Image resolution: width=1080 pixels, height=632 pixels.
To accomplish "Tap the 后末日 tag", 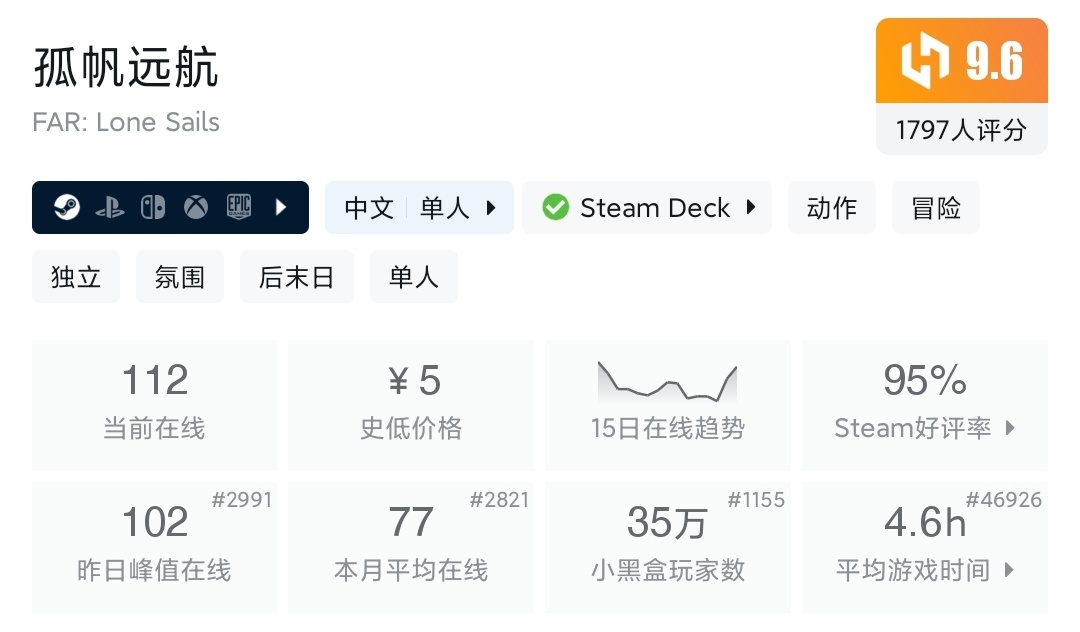I will 296,277.
